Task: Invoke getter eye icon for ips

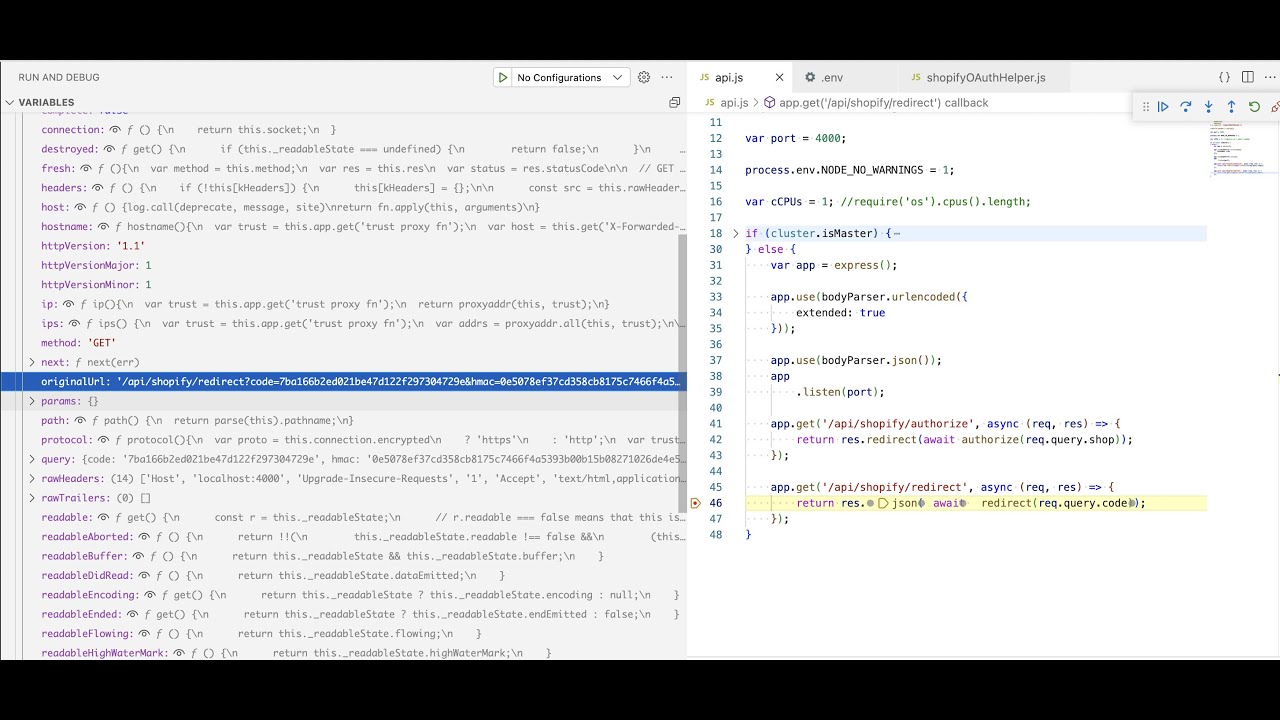Action: pos(74,324)
